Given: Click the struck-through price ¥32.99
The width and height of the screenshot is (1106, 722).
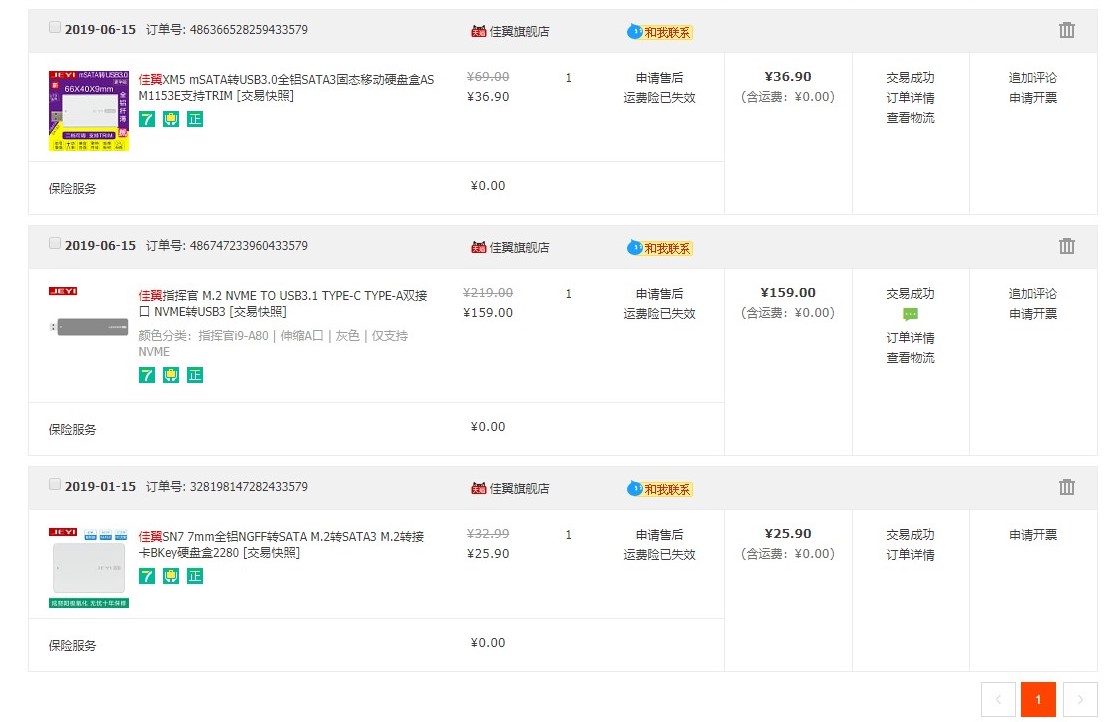Looking at the screenshot, I should coord(488,533).
